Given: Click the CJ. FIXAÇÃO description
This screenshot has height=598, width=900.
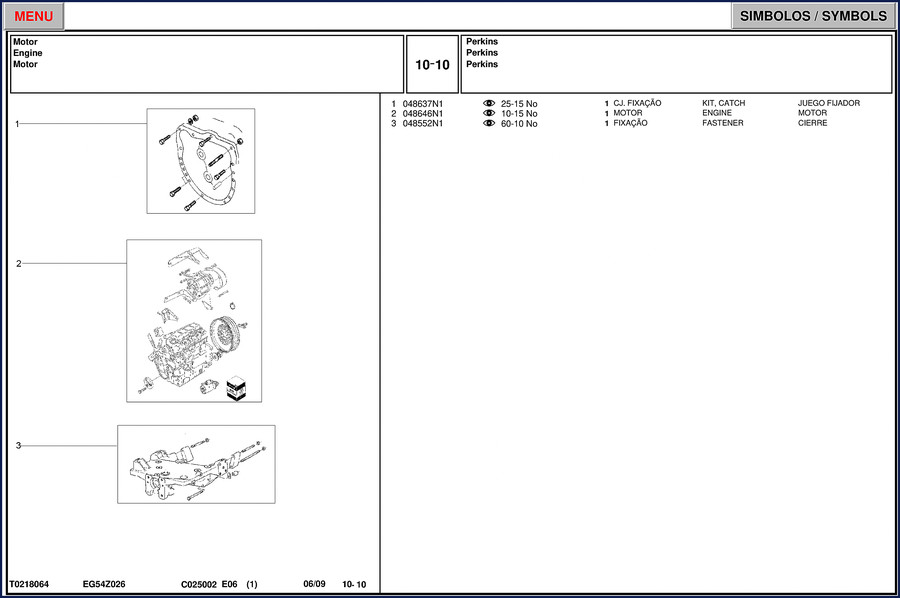Looking at the screenshot, I should (637, 103).
